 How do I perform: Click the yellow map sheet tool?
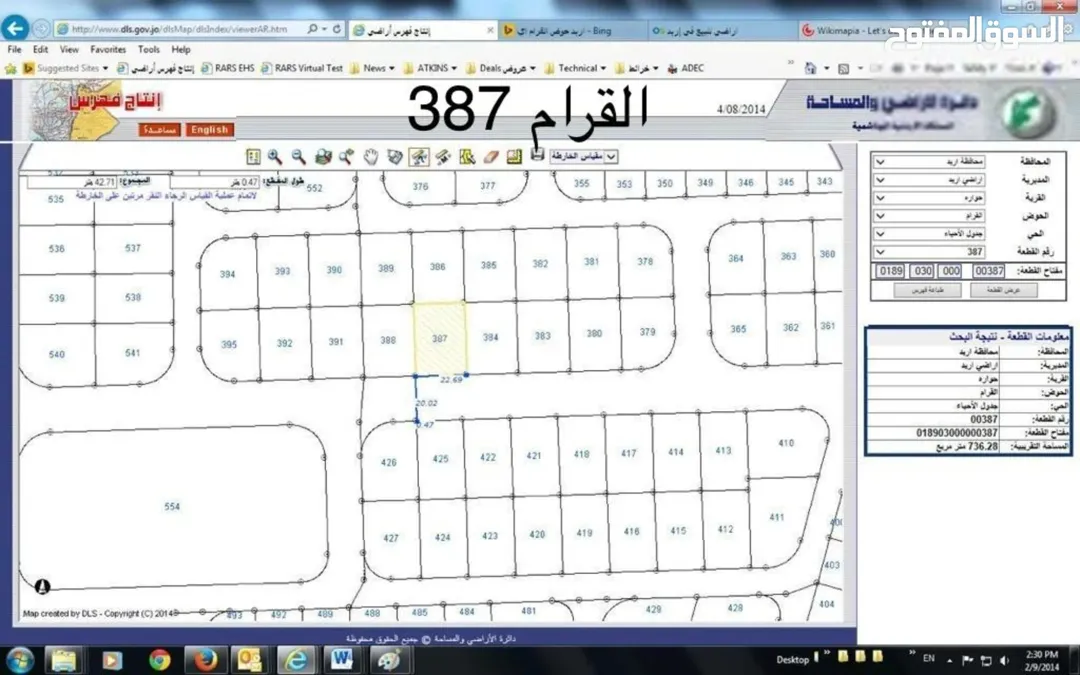[x=514, y=157]
